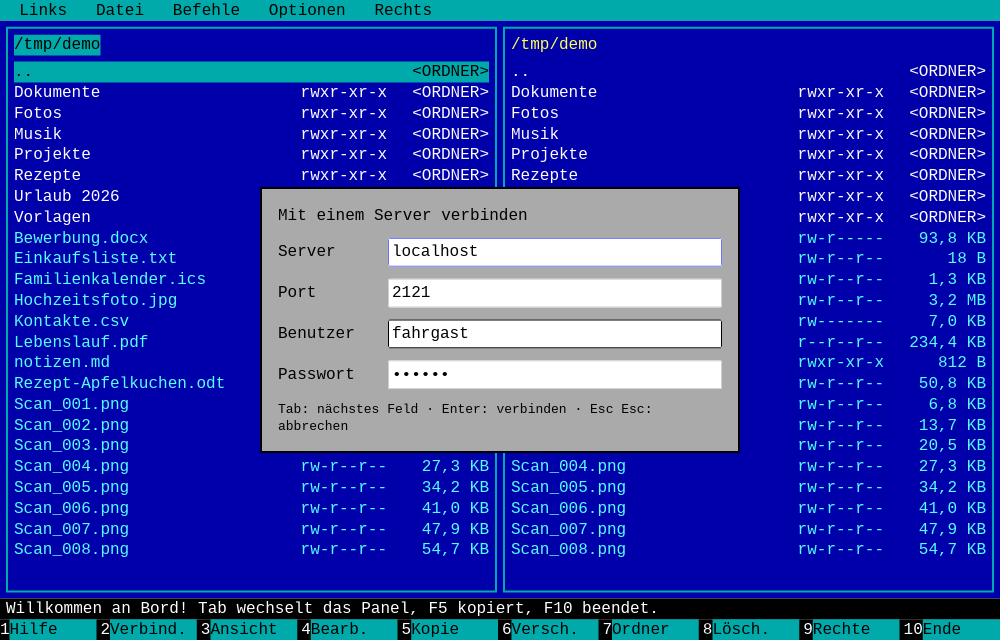Select Musik folder in right panel
1000x640 pixels.
(748, 134)
